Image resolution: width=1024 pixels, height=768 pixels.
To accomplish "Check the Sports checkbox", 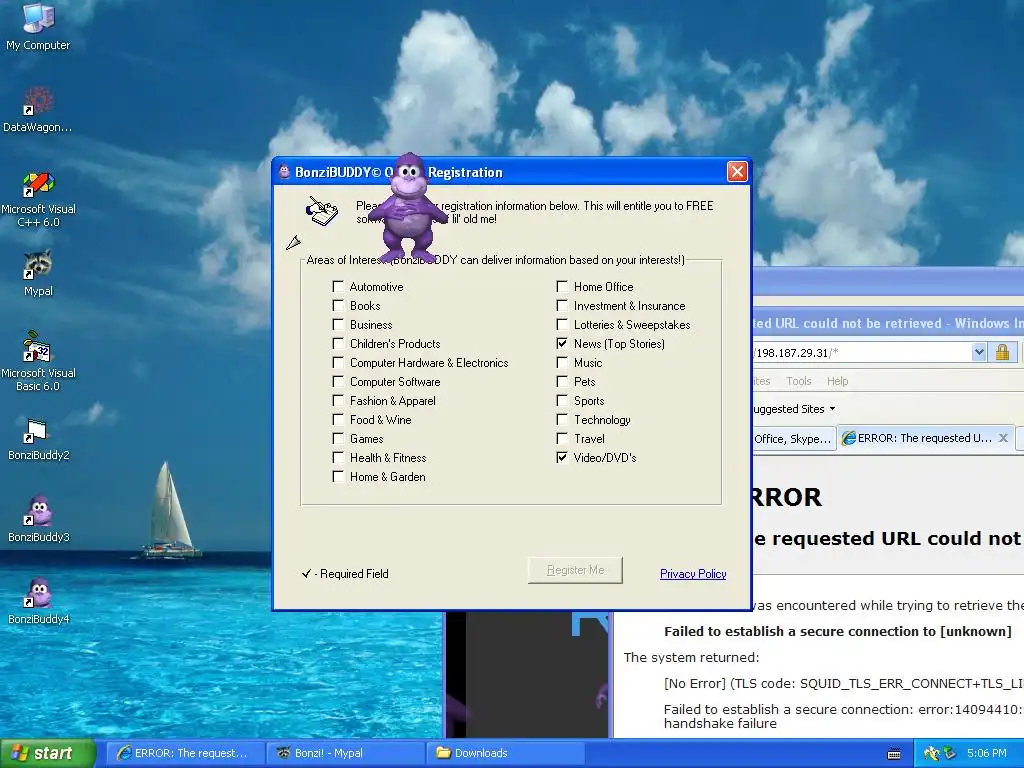I will coord(562,400).
